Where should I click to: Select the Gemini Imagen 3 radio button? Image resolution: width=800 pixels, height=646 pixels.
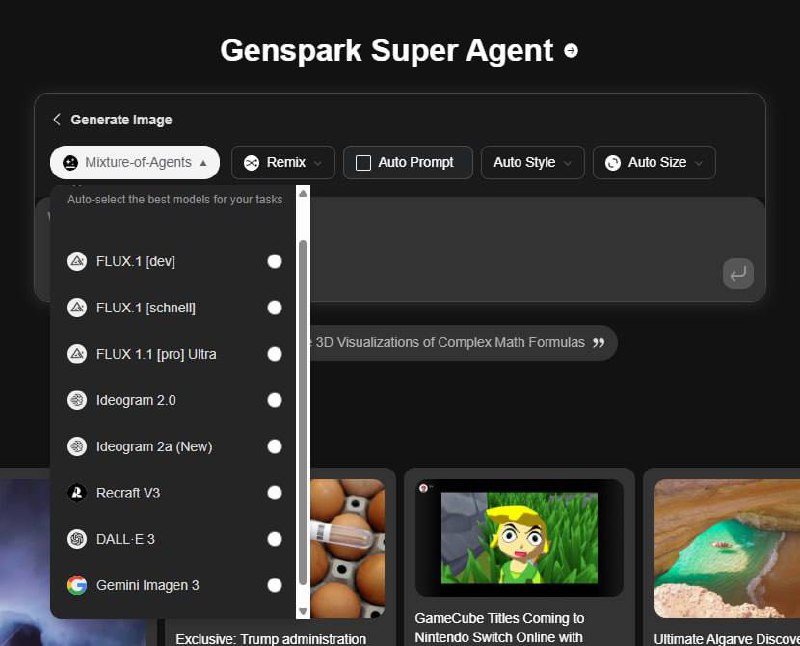(274, 585)
